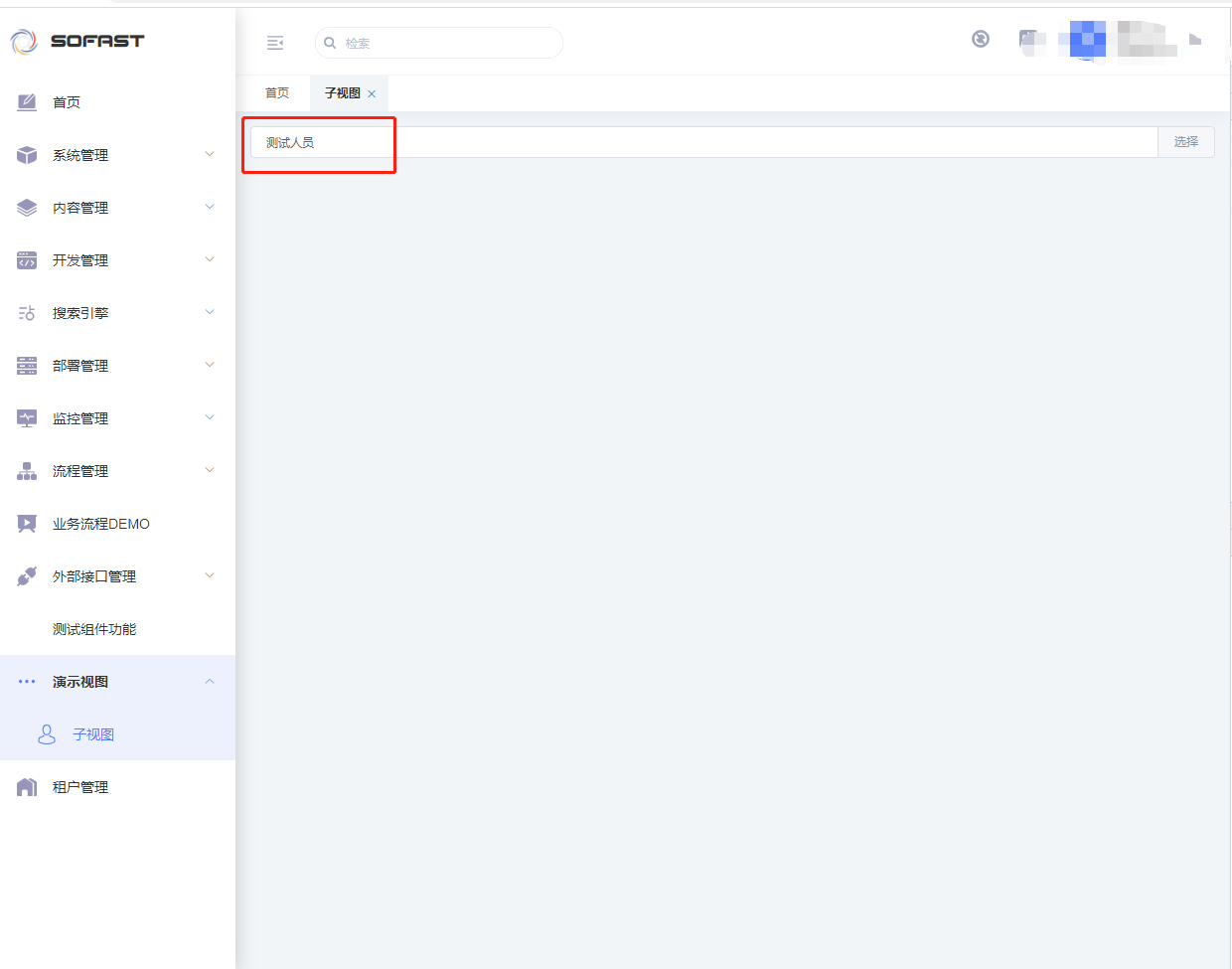This screenshot has height=969, width=1232.
Task: Click the refresh icon in the header
Action: pos(980,39)
